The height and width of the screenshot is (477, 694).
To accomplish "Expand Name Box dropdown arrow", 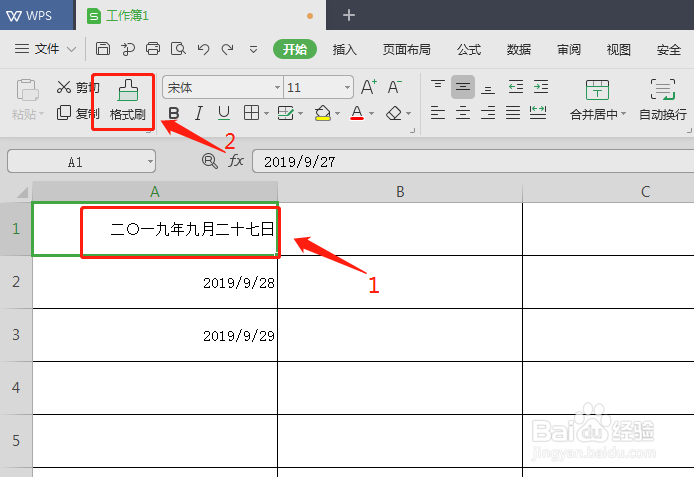I will 150,162.
